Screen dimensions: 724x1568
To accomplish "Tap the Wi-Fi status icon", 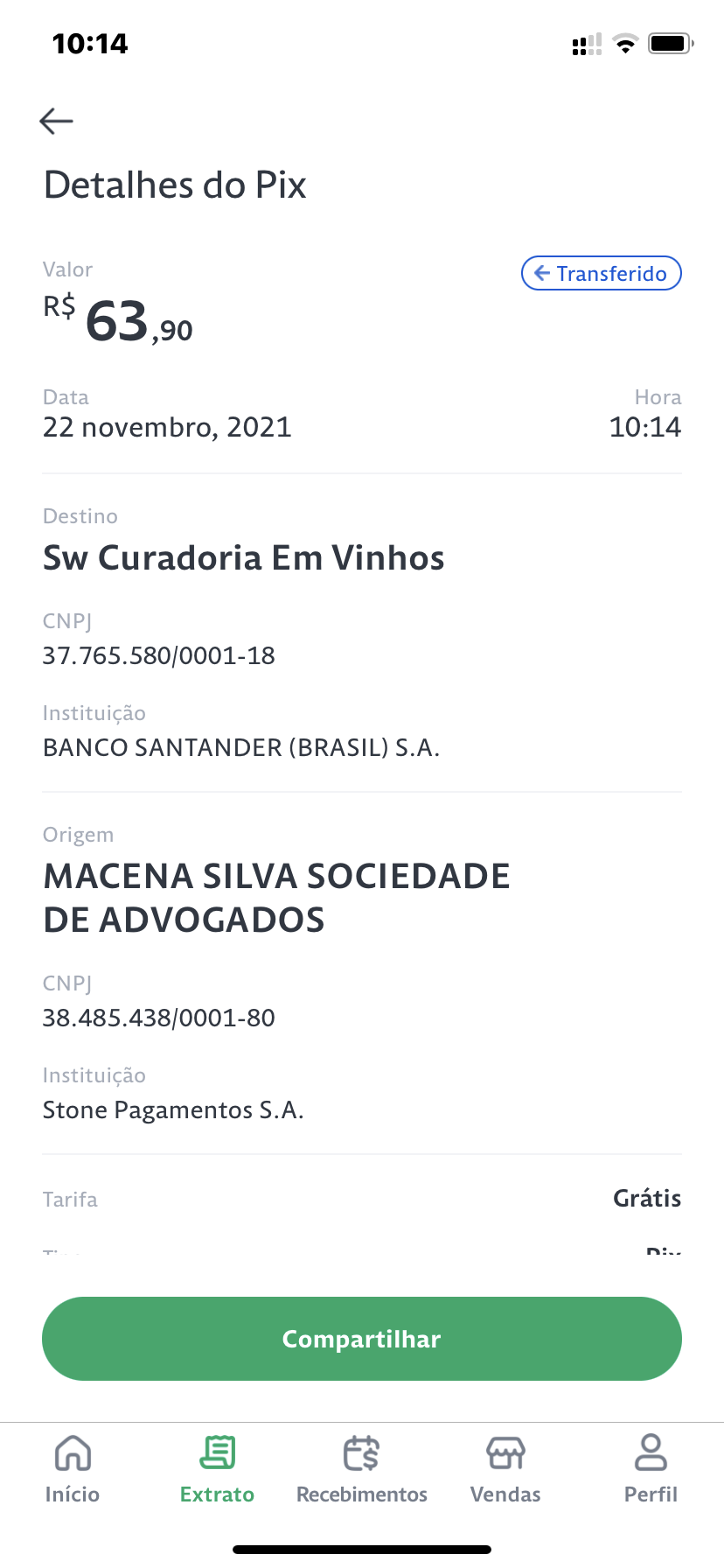I will point(625,44).
